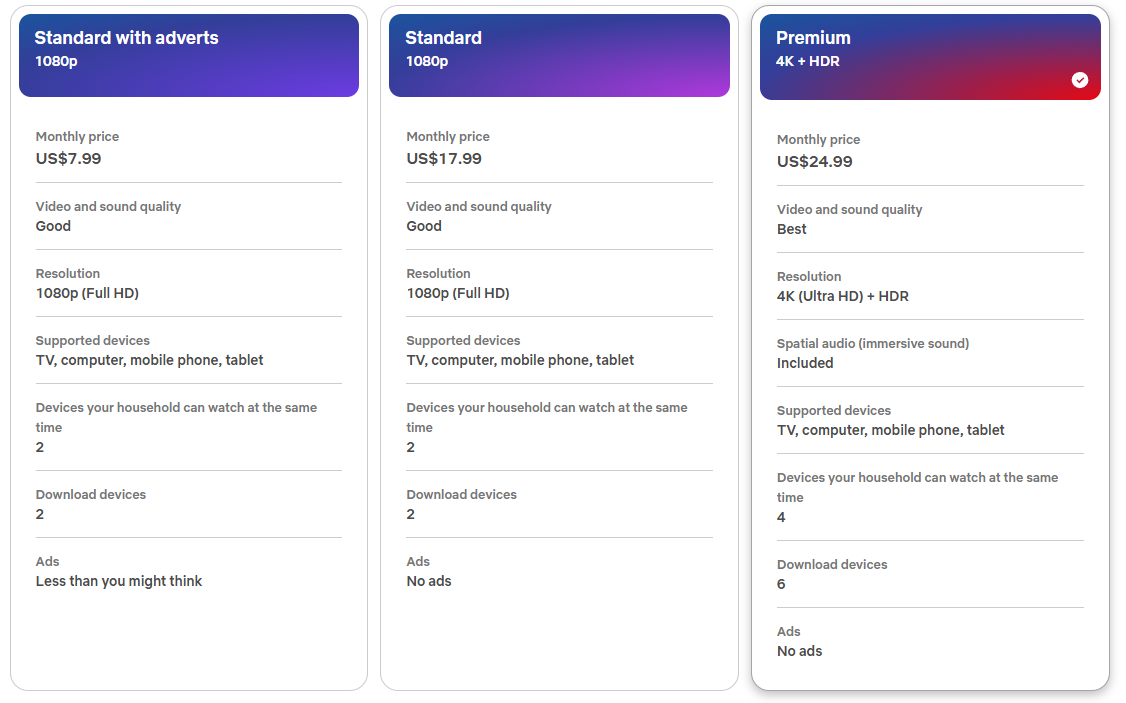
Task: Click the US$7.99 monthly price
Action: pyautogui.click(x=68, y=158)
